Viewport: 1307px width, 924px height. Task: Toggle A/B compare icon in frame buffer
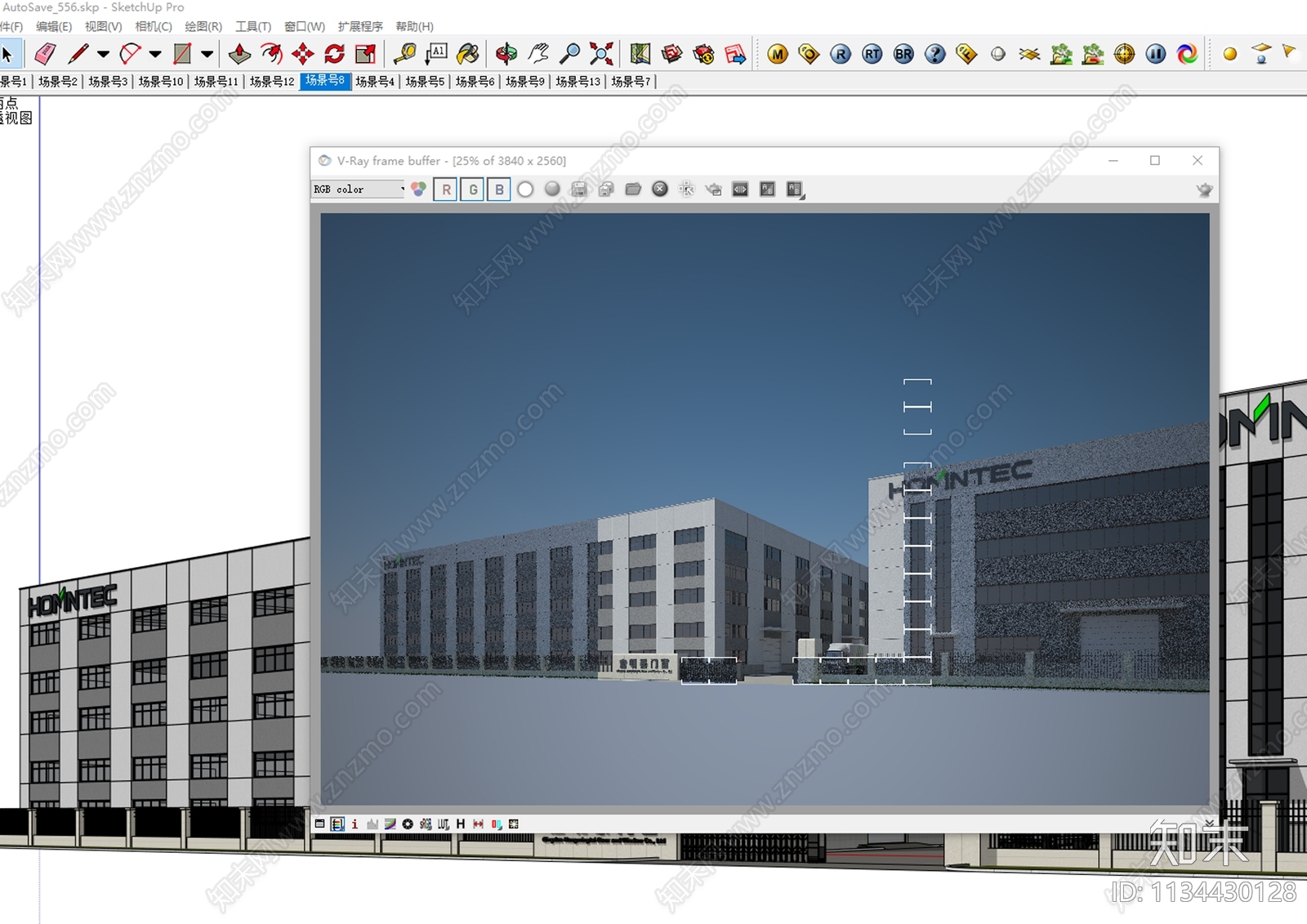(768, 190)
